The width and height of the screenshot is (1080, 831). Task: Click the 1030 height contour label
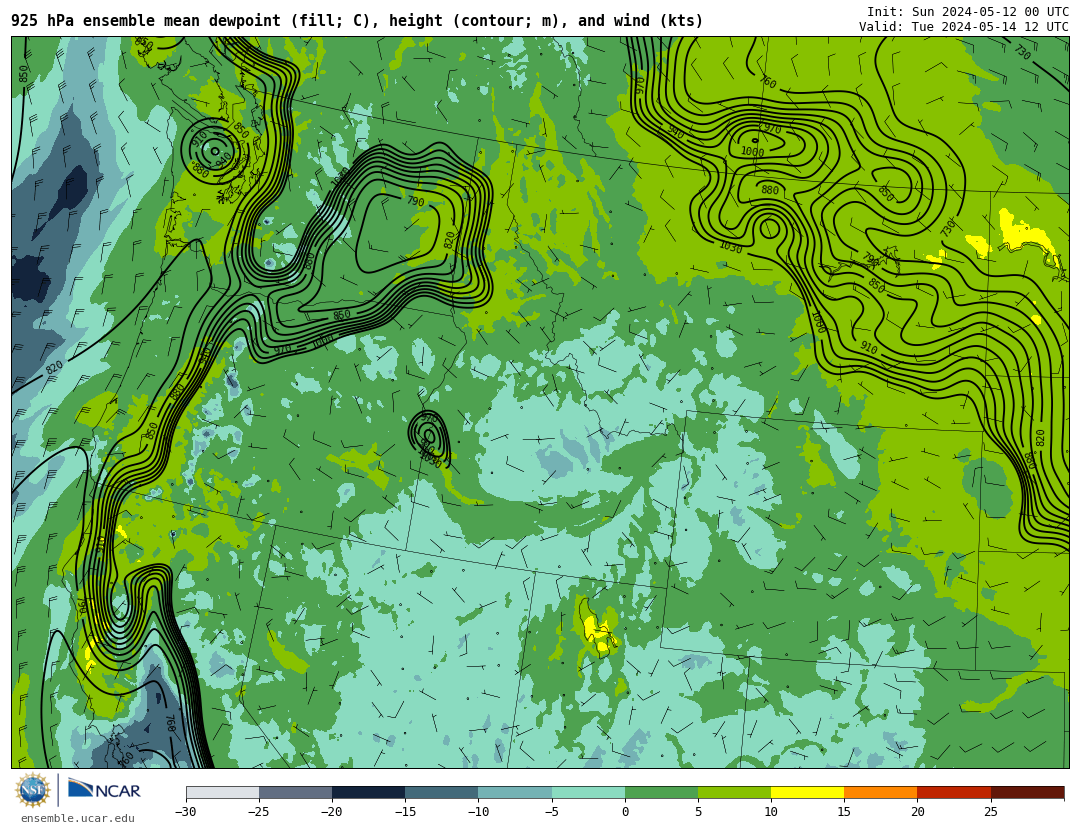[x=731, y=247]
